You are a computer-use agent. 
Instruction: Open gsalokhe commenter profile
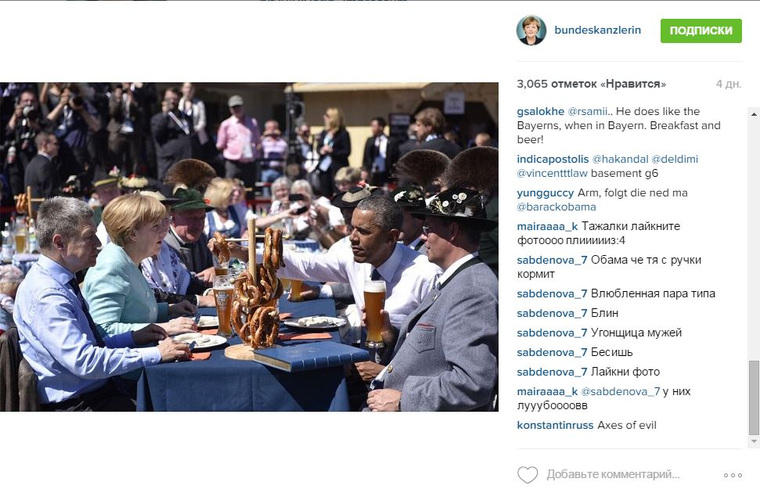[x=540, y=111]
